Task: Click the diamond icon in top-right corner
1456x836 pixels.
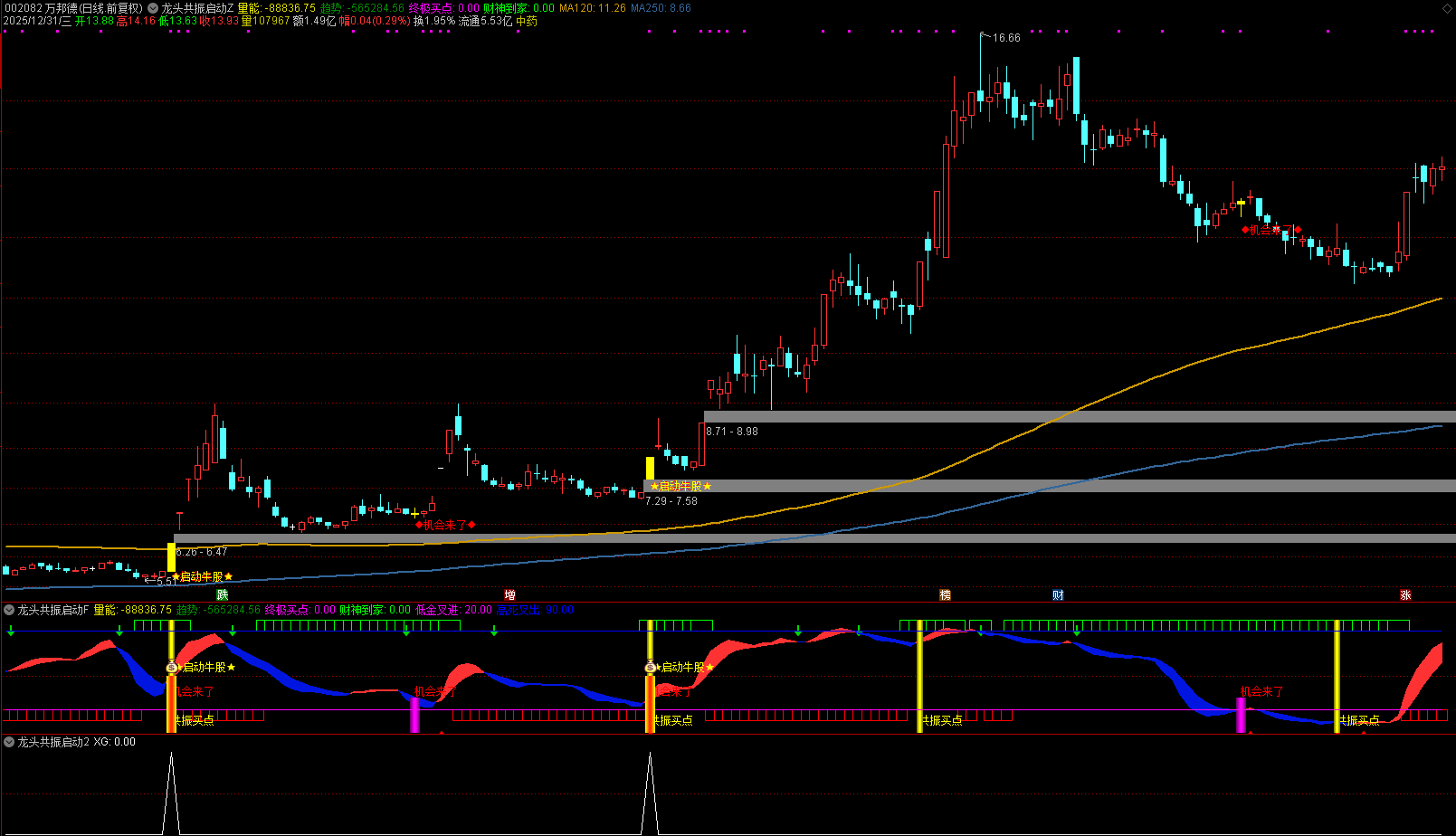Action: tap(1445, 8)
